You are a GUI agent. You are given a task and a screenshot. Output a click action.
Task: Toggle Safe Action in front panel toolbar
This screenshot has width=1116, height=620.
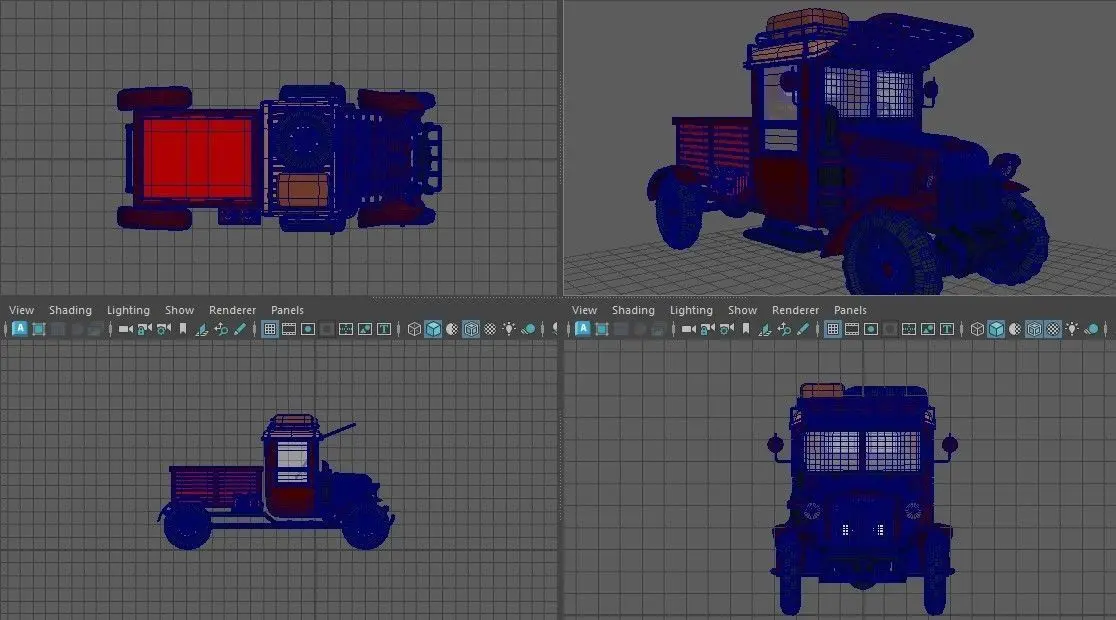tap(928, 329)
